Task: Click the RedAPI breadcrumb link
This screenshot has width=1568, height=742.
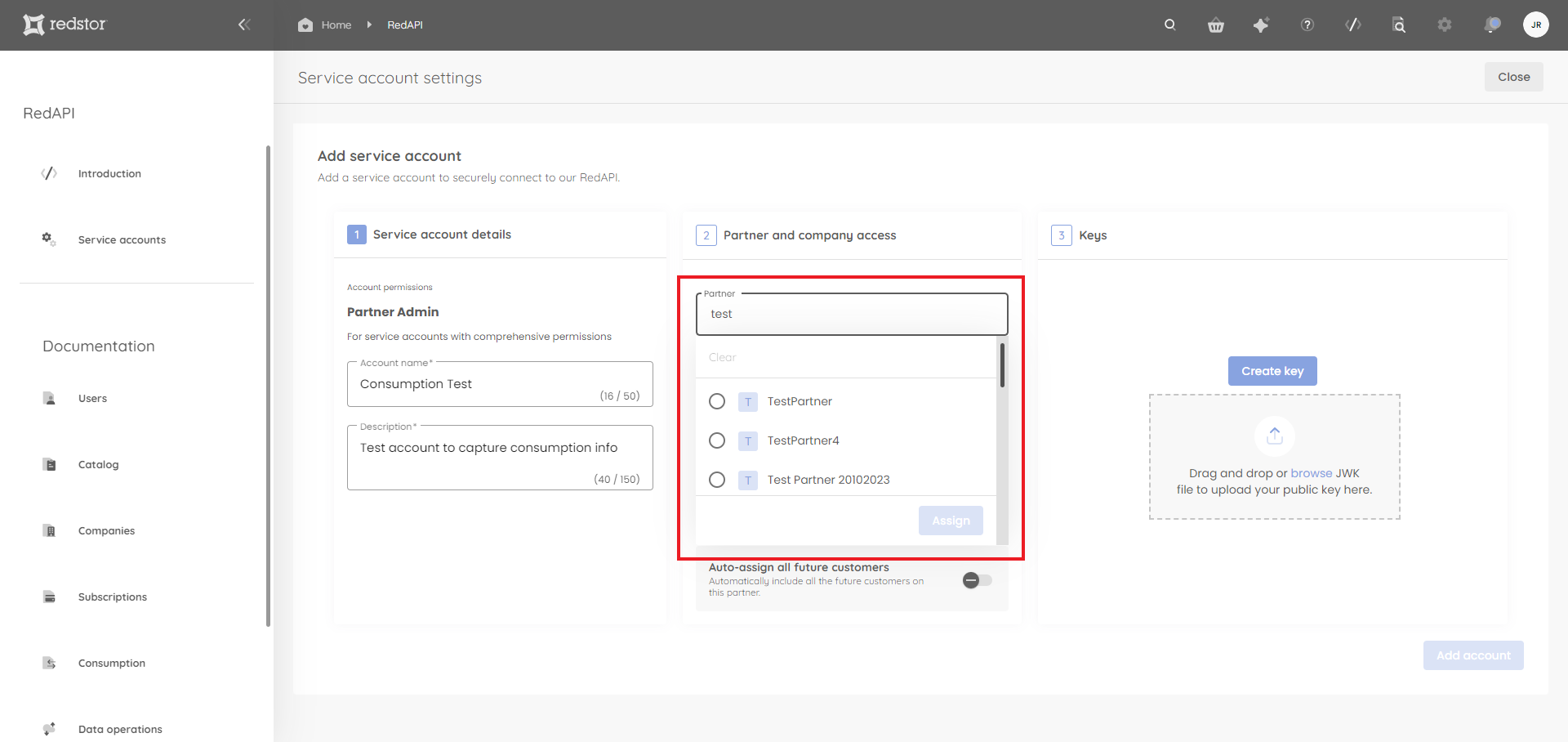Action: (x=405, y=25)
